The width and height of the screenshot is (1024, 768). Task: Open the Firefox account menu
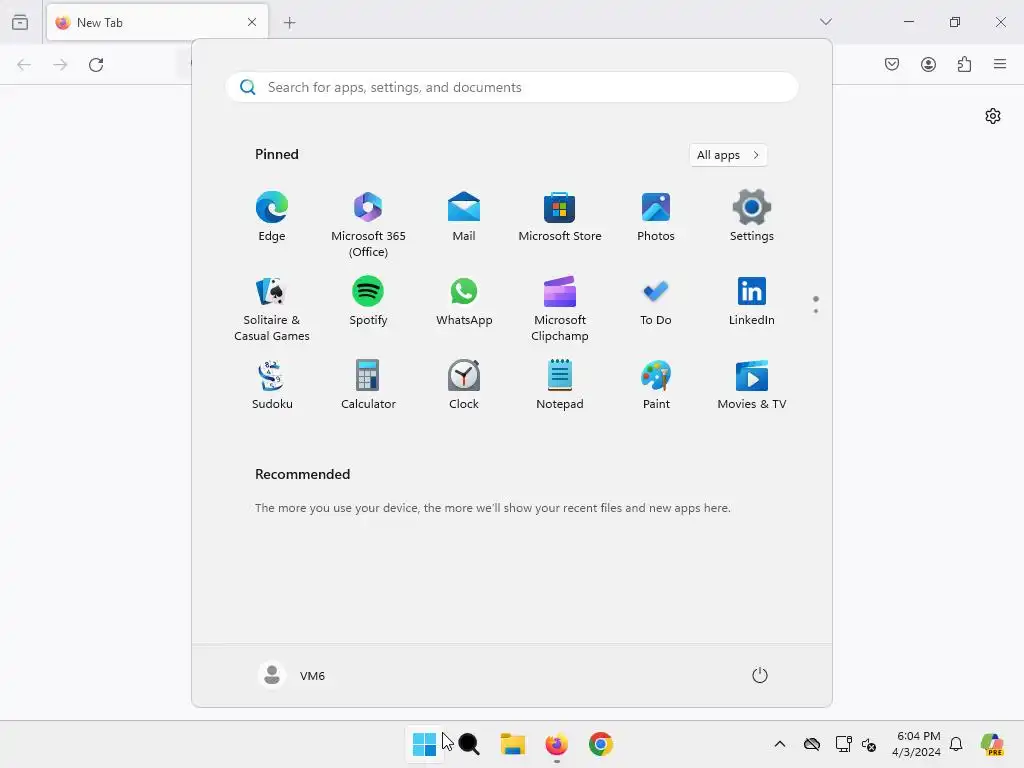point(928,64)
